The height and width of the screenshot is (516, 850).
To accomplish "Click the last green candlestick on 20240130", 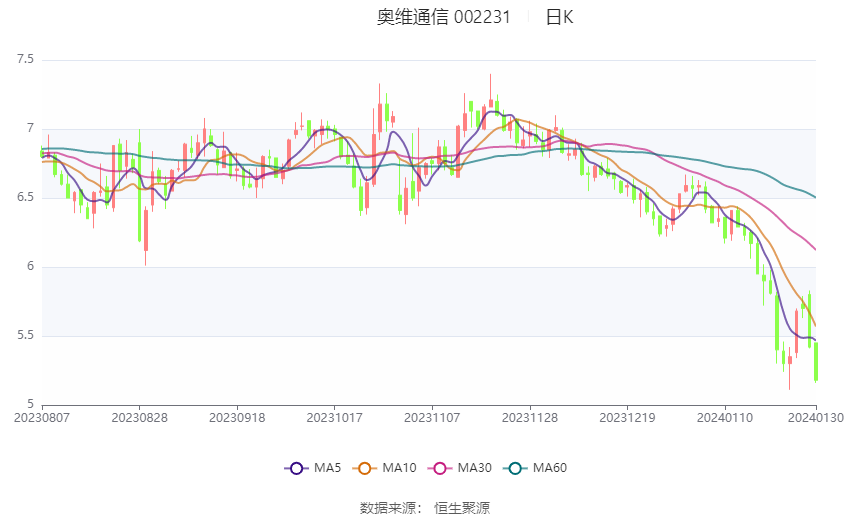I will (x=816, y=362).
